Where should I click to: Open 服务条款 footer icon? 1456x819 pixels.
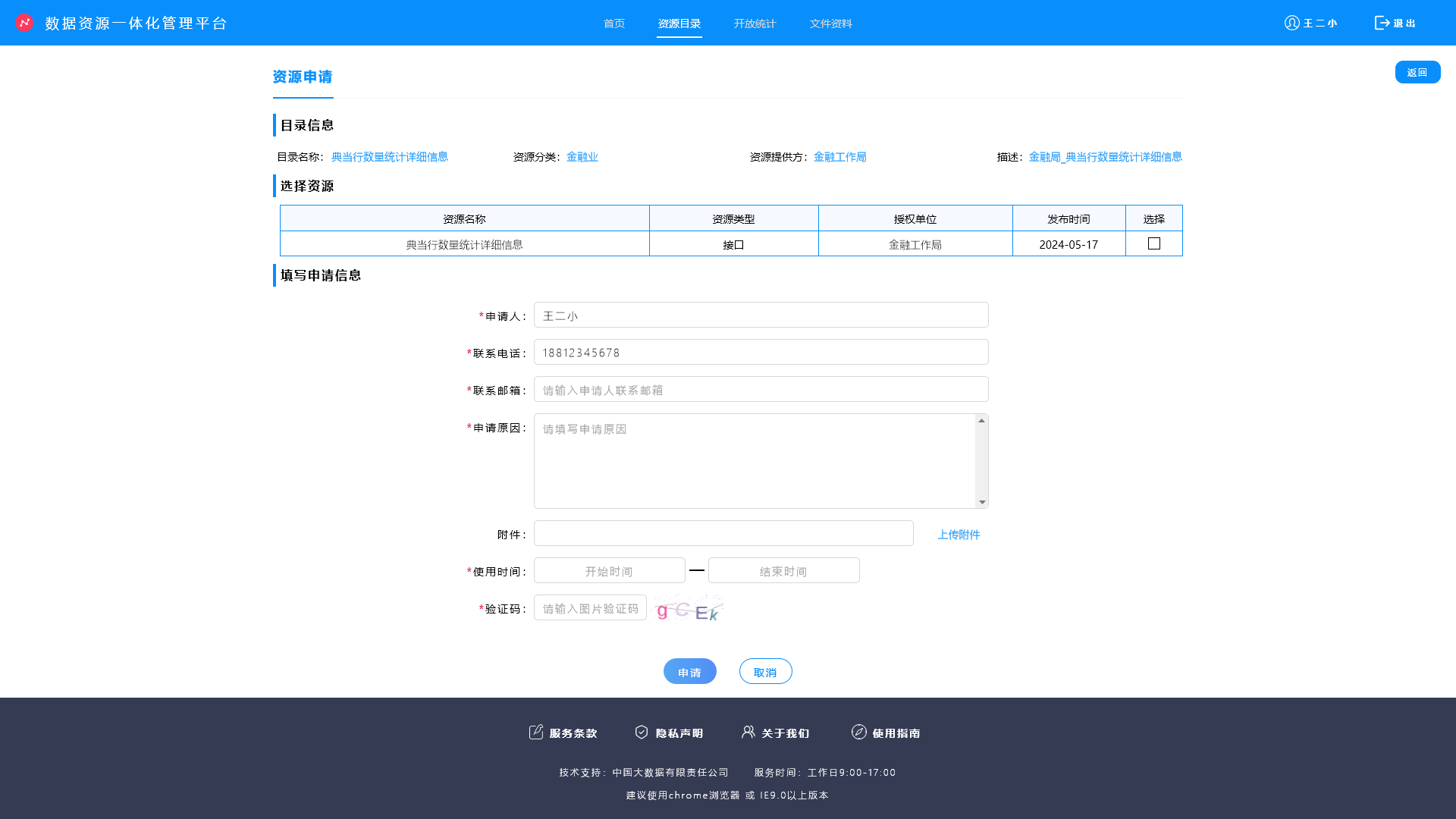tap(536, 732)
